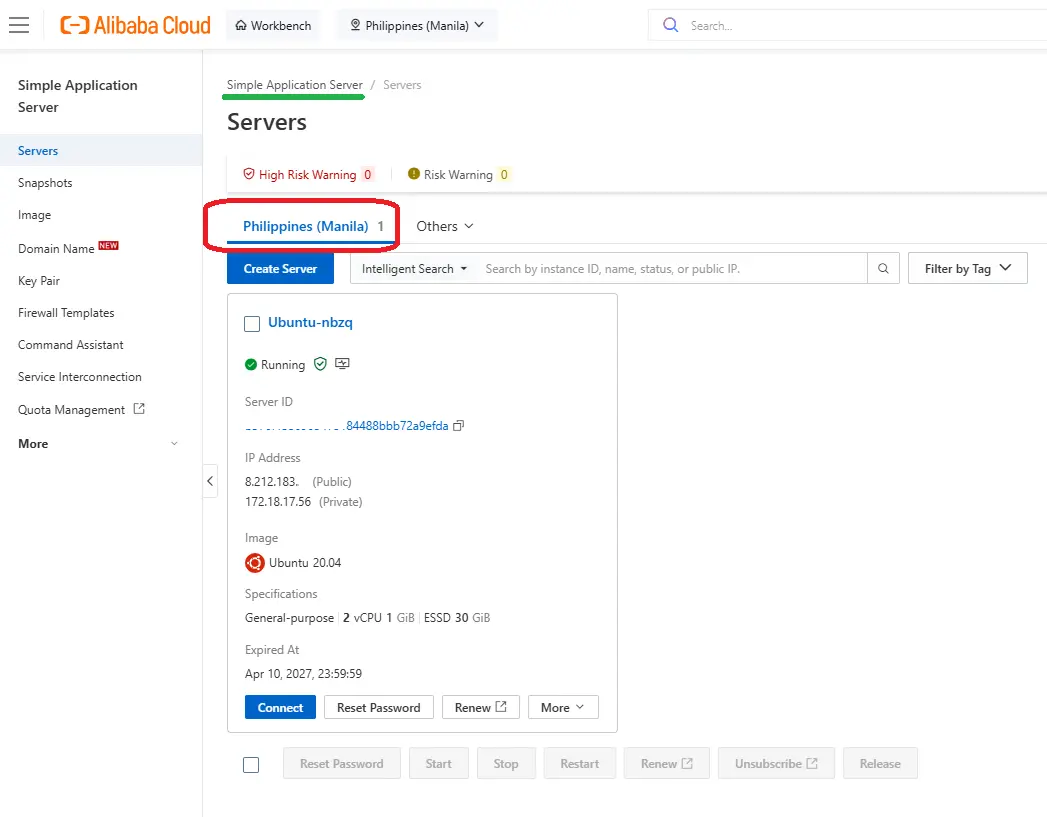The width and height of the screenshot is (1047, 817).
Task: Tick the Ubuntu-nbzq server checkbox
Action: tap(252, 324)
